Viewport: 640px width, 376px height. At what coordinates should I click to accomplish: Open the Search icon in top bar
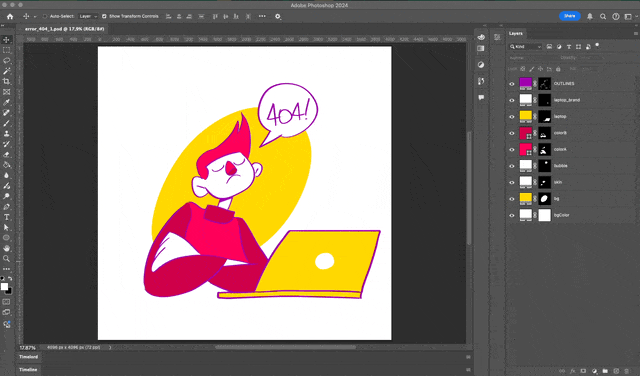pyautogui.click(x=603, y=16)
